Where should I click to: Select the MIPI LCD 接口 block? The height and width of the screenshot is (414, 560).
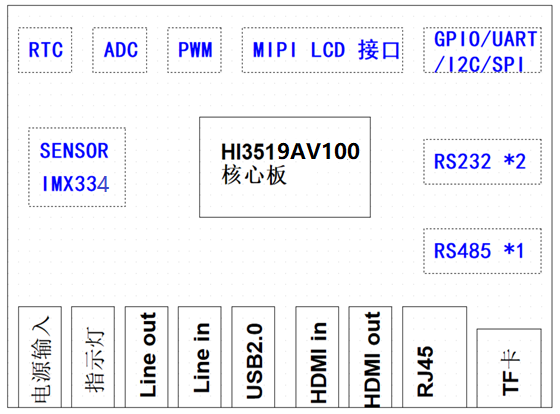tap(322, 50)
